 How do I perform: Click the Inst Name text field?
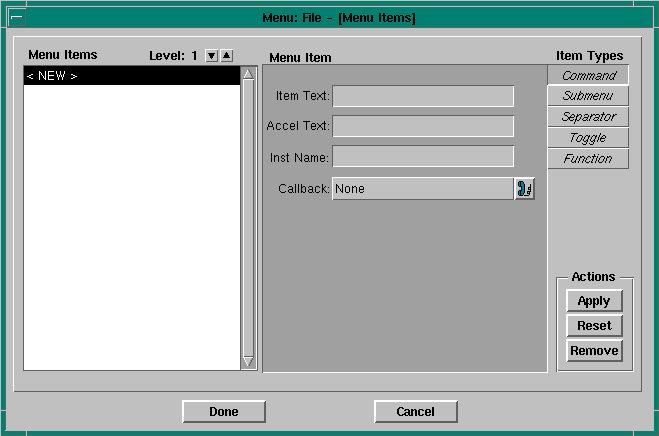[x=422, y=157]
